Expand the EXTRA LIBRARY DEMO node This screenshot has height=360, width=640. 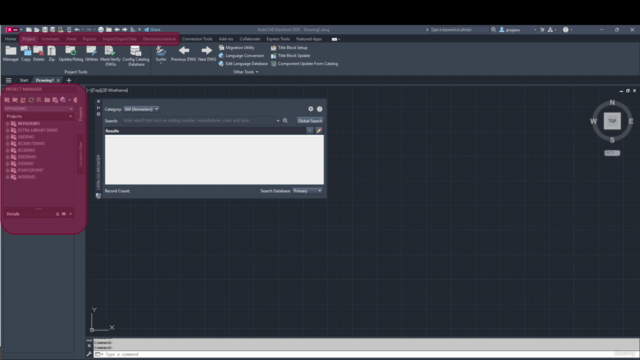tap(7, 130)
